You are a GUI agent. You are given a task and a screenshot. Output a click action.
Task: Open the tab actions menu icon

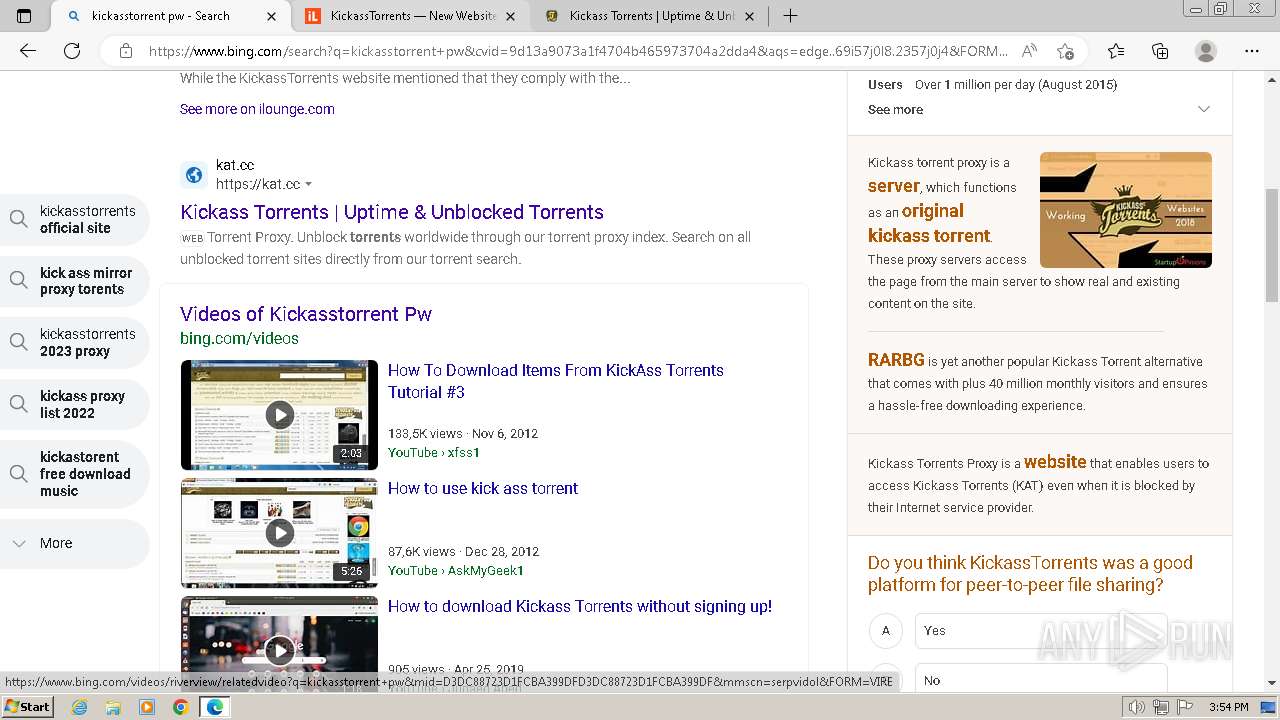click(24, 16)
